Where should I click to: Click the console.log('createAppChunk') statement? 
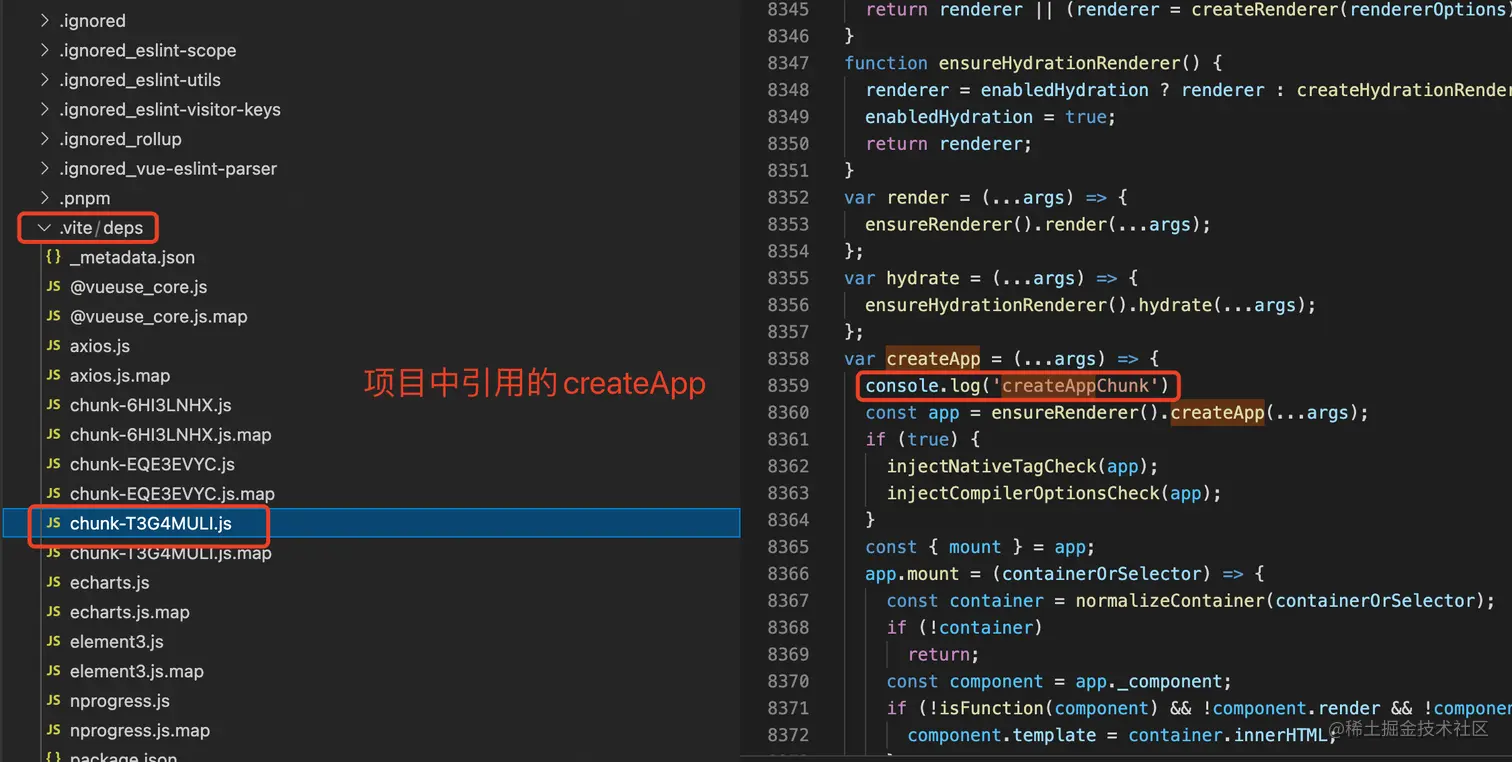(1018, 386)
